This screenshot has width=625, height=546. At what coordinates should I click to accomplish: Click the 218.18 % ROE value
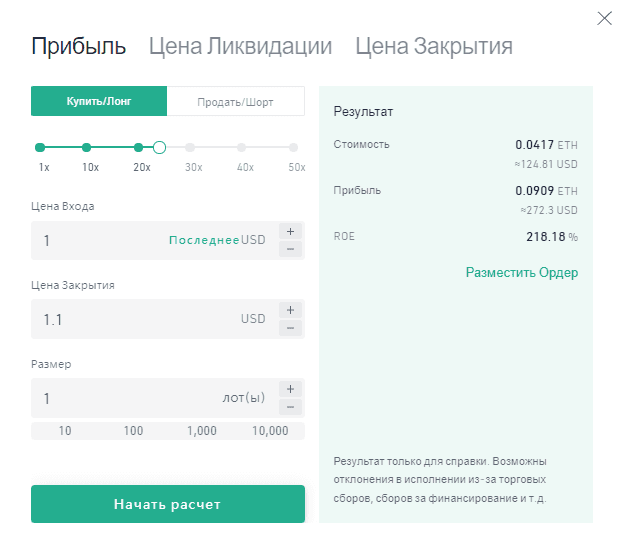tap(552, 237)
